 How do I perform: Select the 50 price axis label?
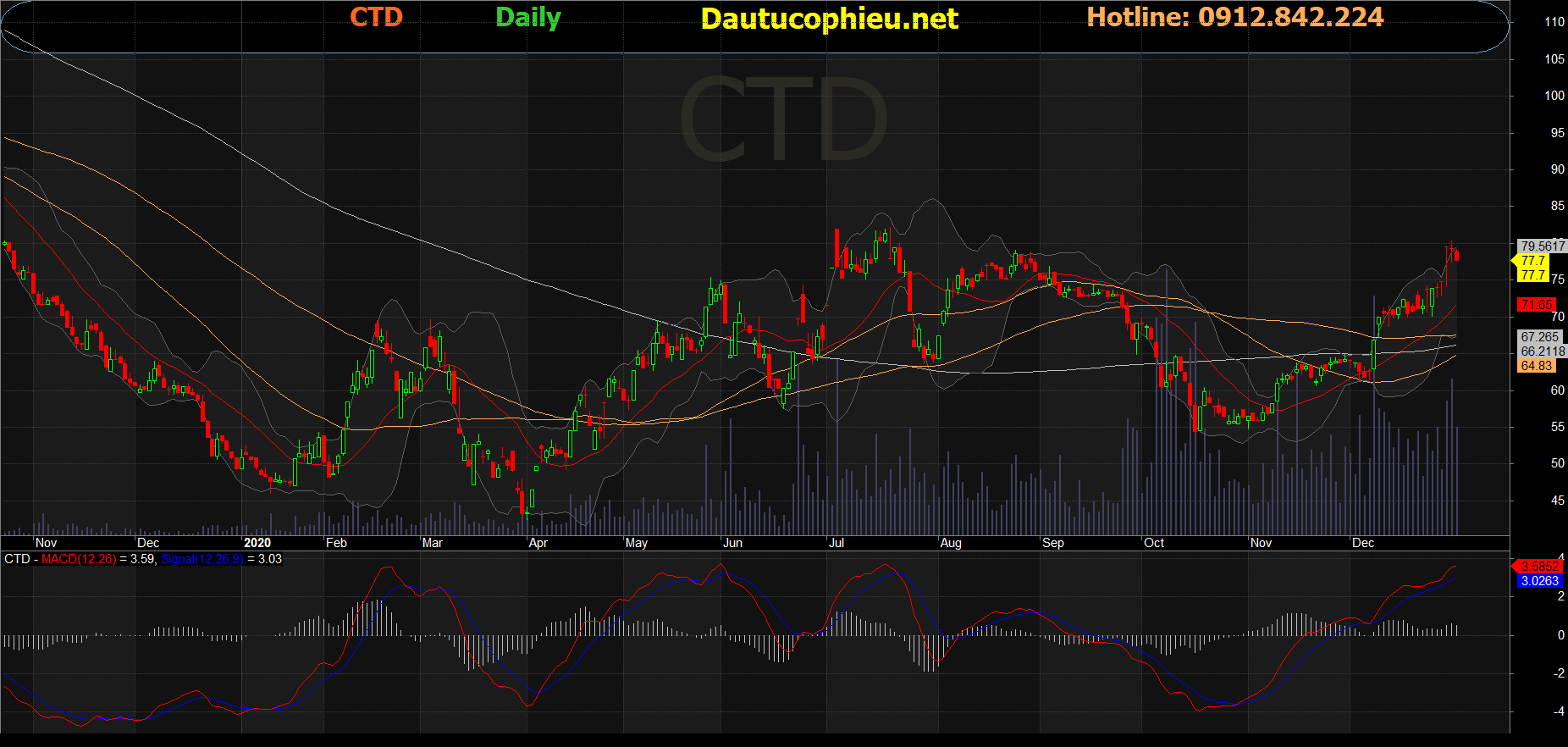1558,463
